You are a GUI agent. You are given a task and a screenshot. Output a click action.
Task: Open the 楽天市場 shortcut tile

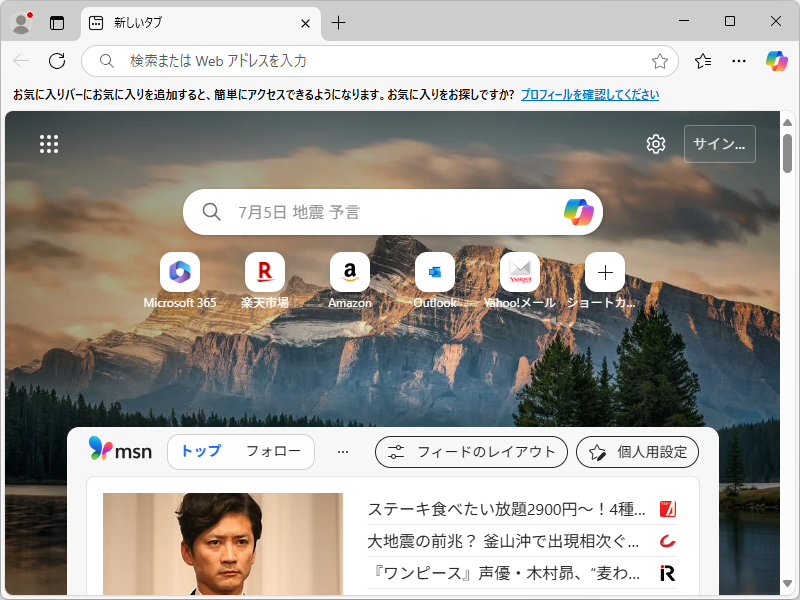click(264, 271)
